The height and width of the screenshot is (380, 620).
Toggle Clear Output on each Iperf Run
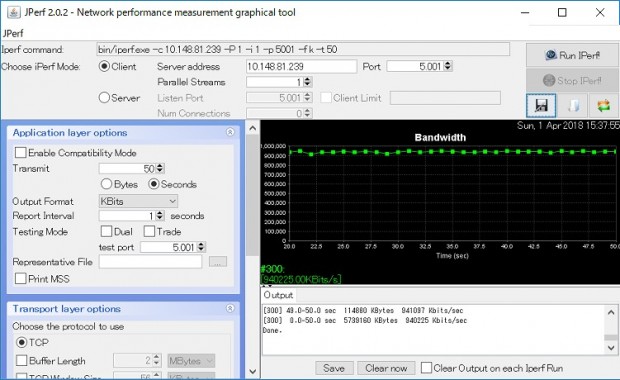pos(426,368)
